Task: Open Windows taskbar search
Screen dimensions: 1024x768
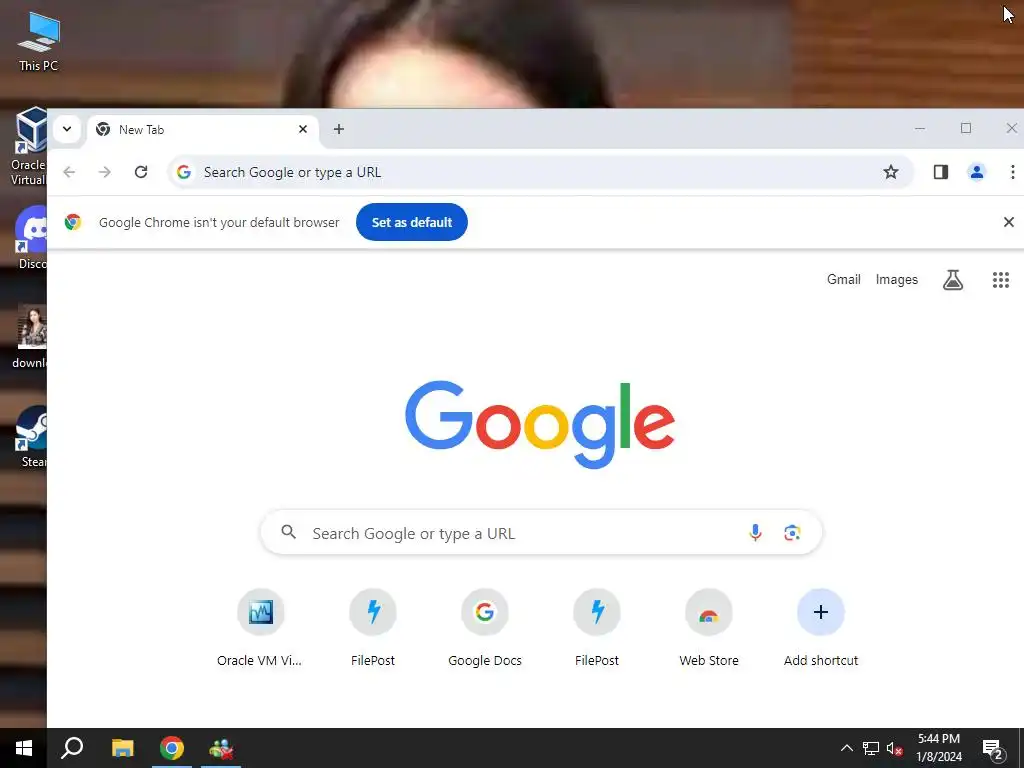Action: 72,748
